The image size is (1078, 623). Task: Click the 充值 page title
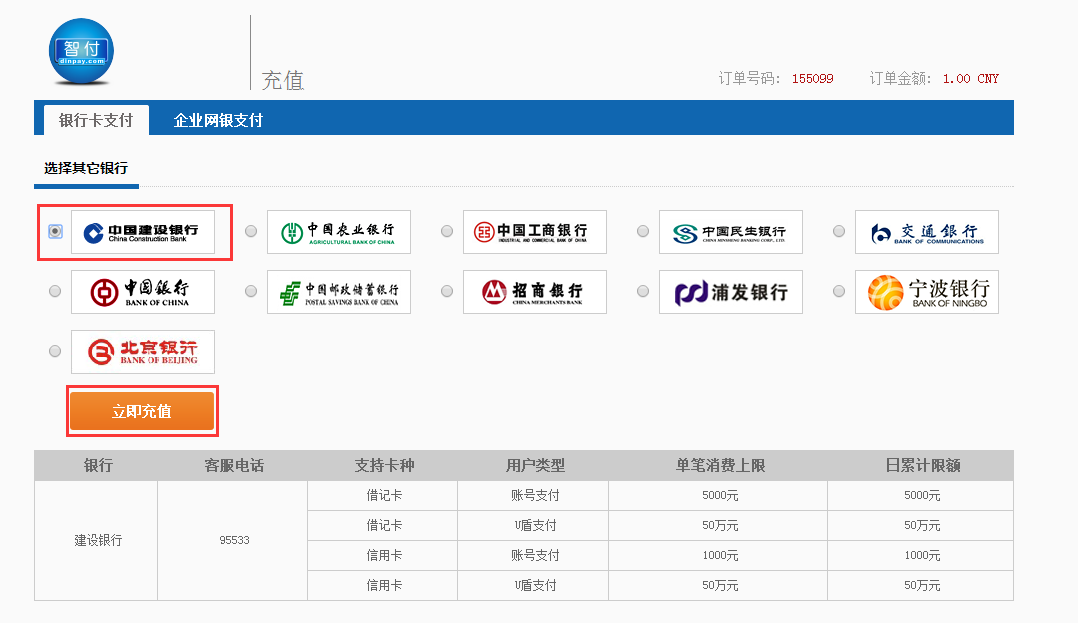point(283,80)
